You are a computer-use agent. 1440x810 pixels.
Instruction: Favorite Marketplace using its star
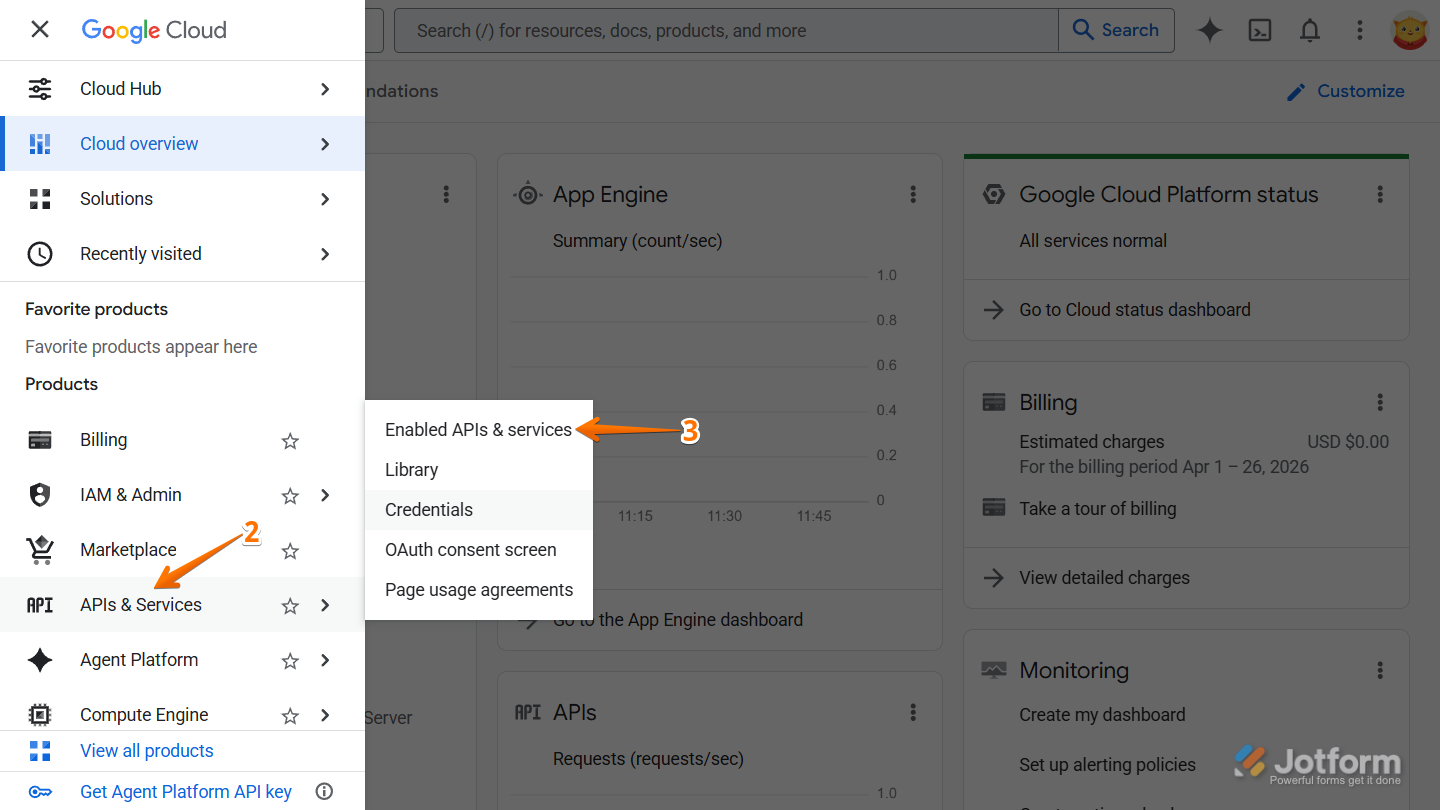pos(290,550)
